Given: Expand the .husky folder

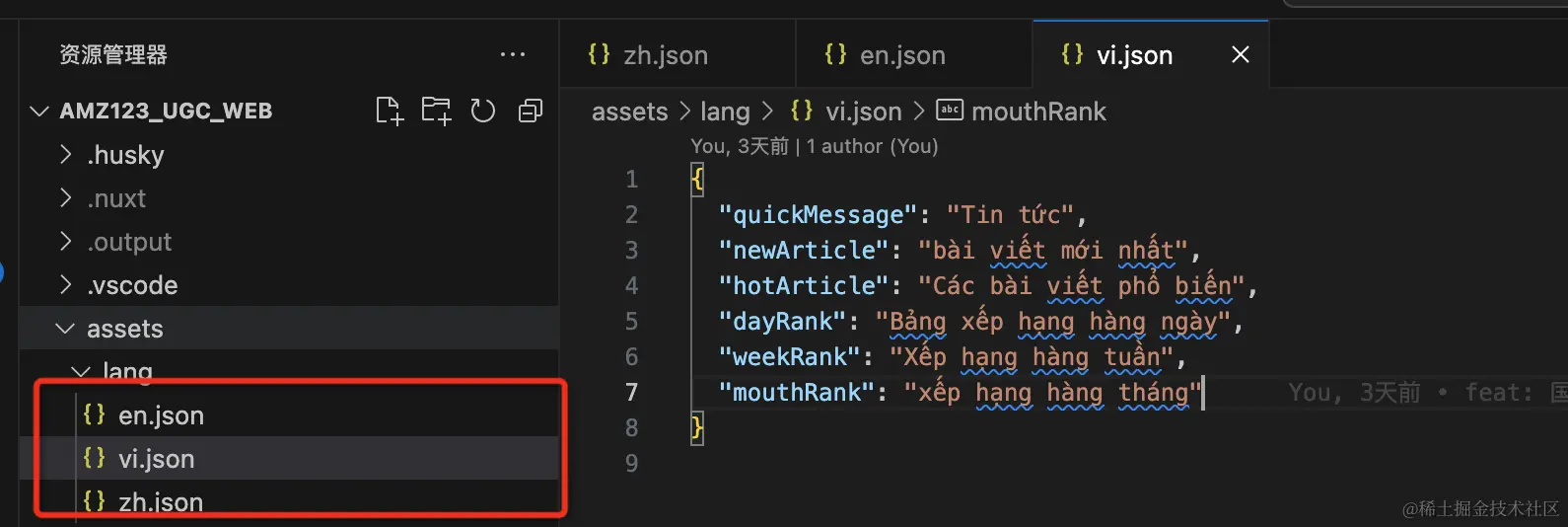Looking at the screenshot, I should tap(289, 155).
